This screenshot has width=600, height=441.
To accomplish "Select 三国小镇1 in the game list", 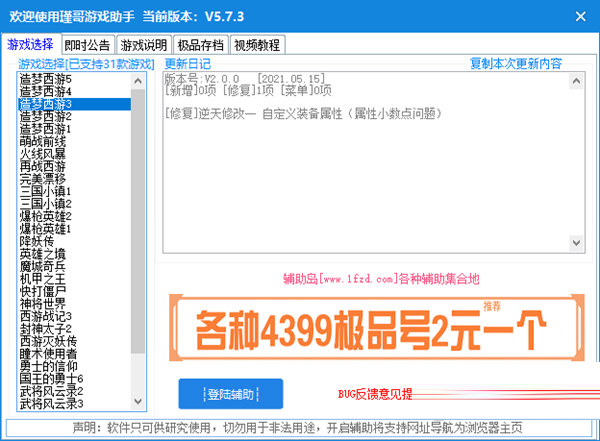I will click(75, 191).
